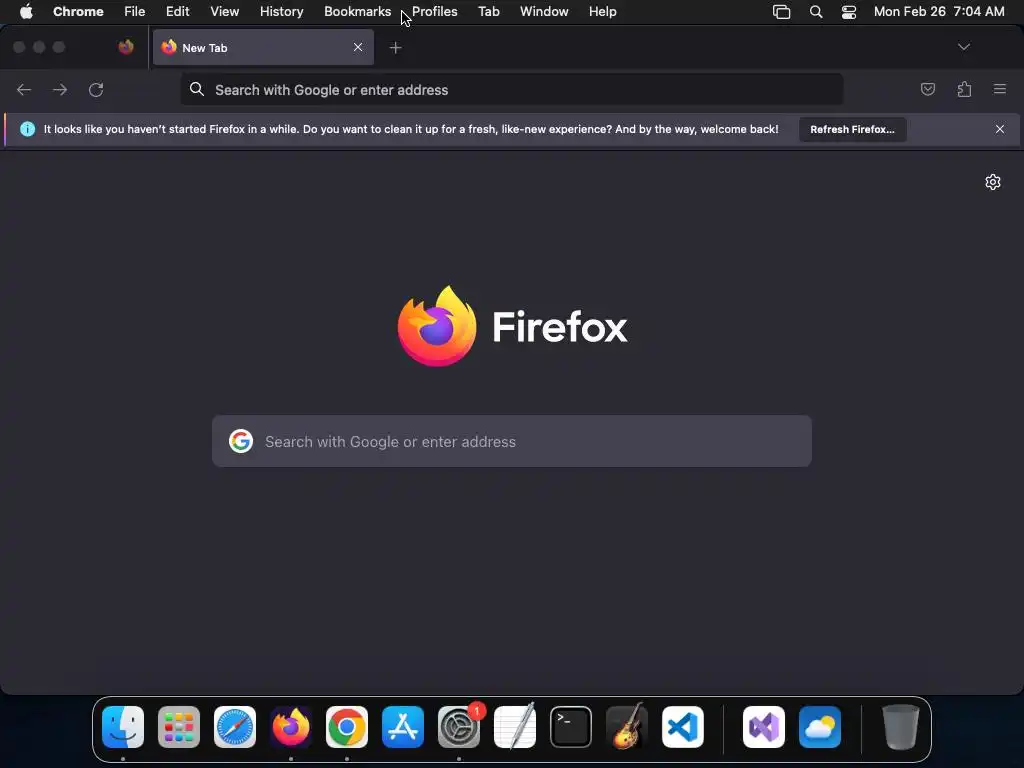Click the Refresh Firefox… button
The image size is (1024, 768).
[x=852, y=129]
